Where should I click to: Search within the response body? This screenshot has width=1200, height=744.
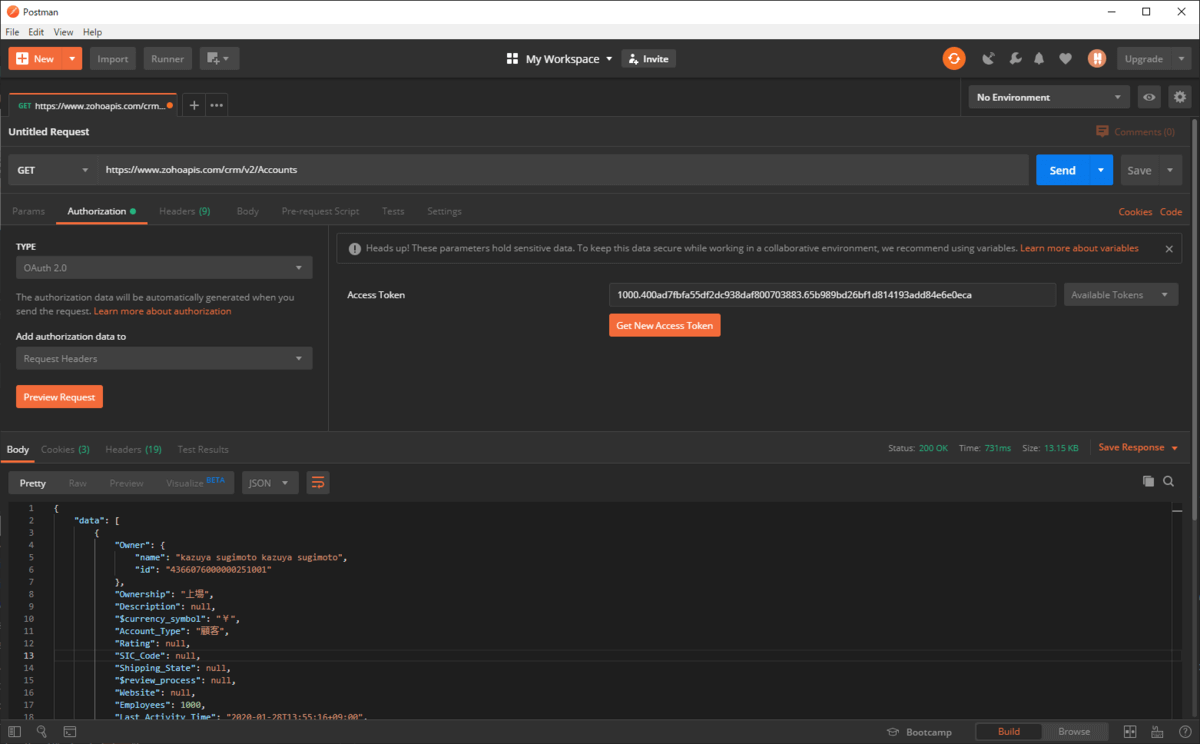[1168, 481]
